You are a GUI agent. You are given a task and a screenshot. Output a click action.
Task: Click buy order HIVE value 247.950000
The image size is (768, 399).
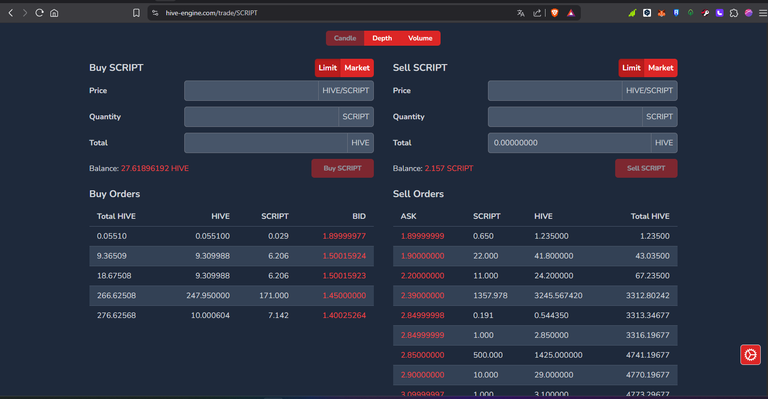(x=208, y=296)
